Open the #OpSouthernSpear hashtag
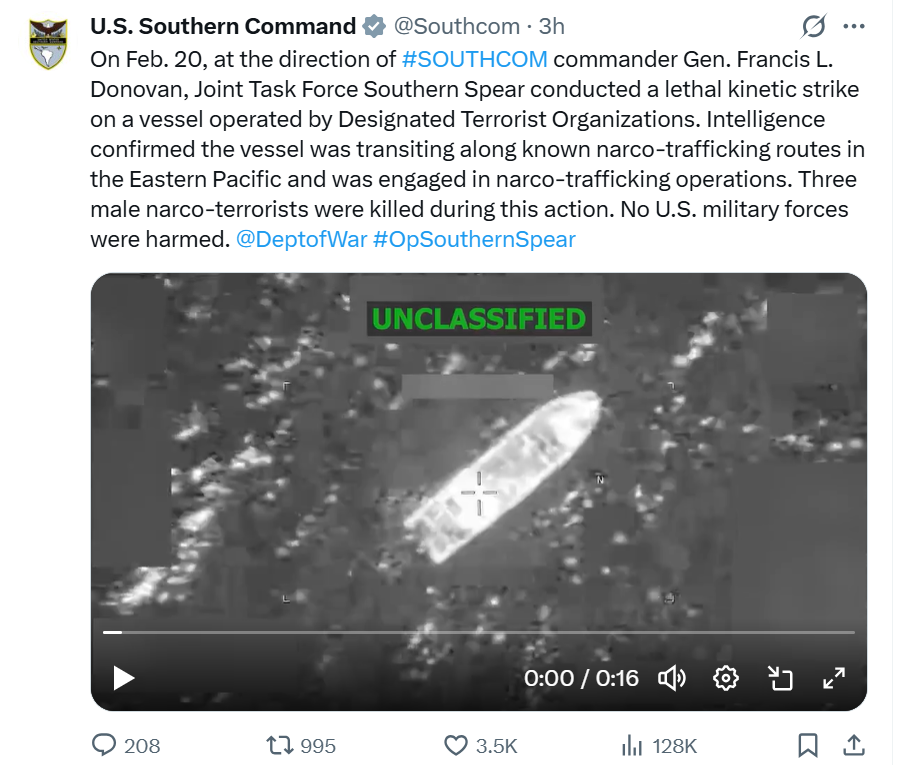Viewport: 900px width, 765px height. coord(473,240)
